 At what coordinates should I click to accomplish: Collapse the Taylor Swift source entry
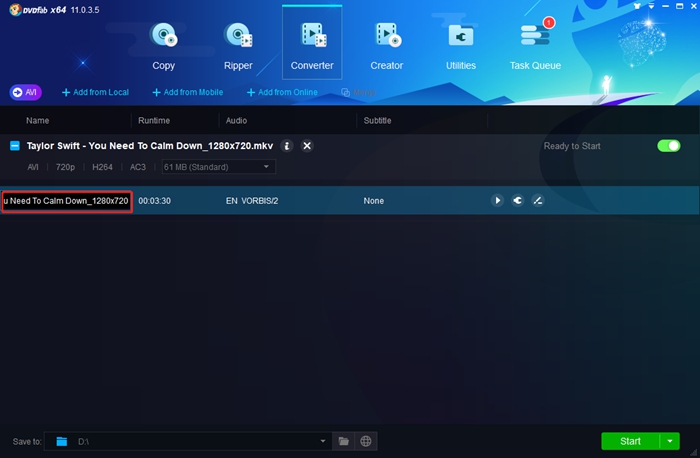(15, 146)
